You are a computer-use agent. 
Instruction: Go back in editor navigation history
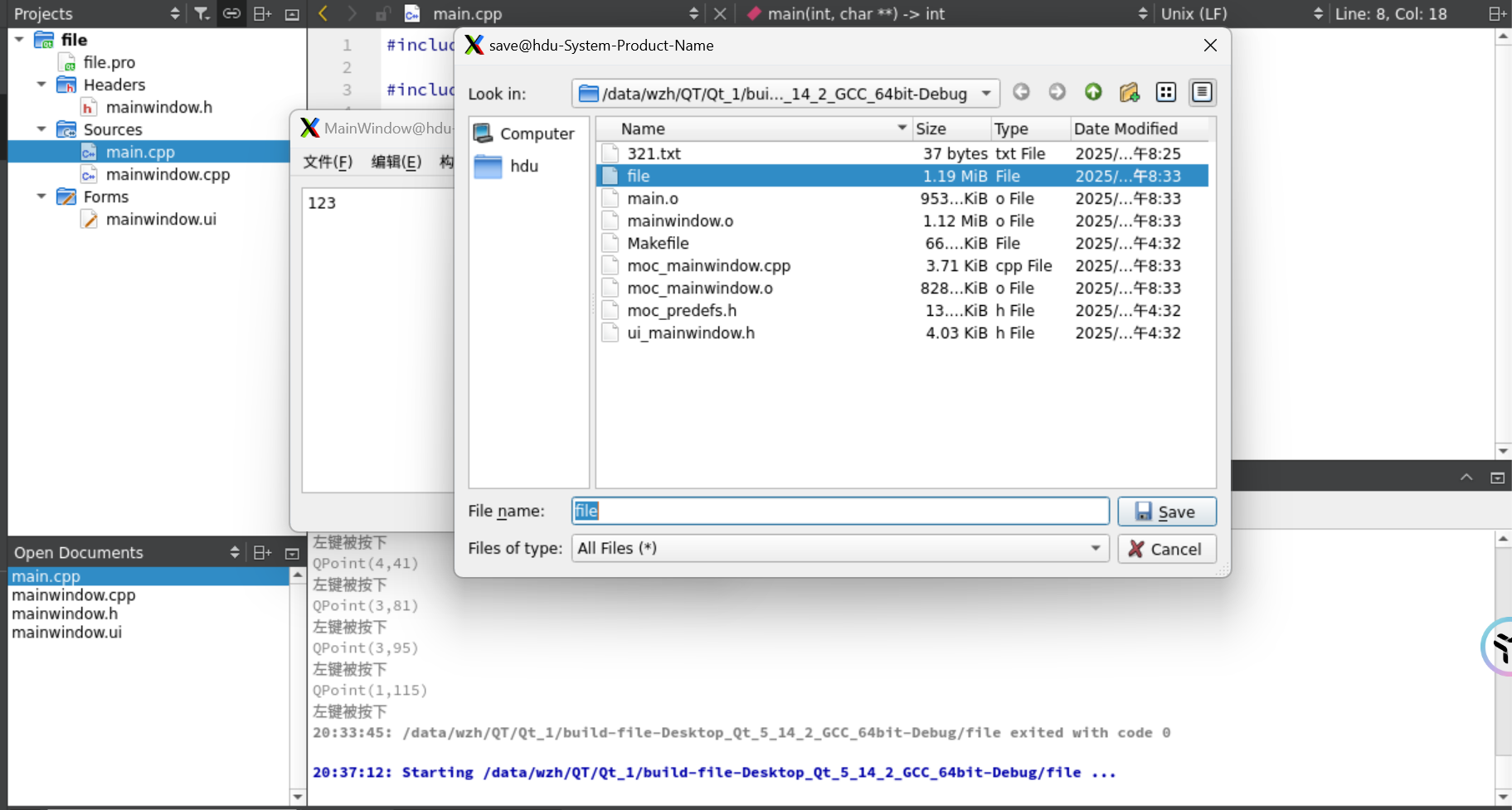pos(323,13)
